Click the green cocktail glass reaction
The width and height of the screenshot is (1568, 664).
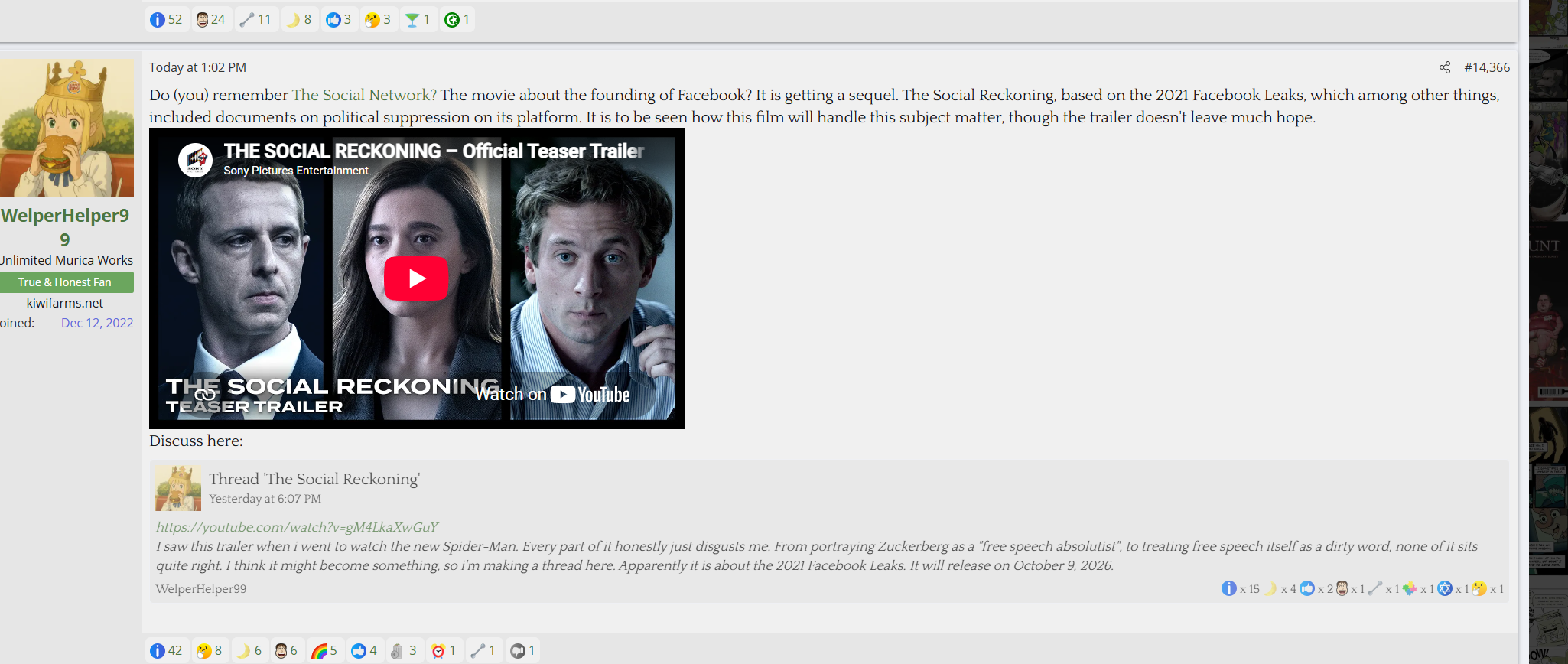coord(418,19)
